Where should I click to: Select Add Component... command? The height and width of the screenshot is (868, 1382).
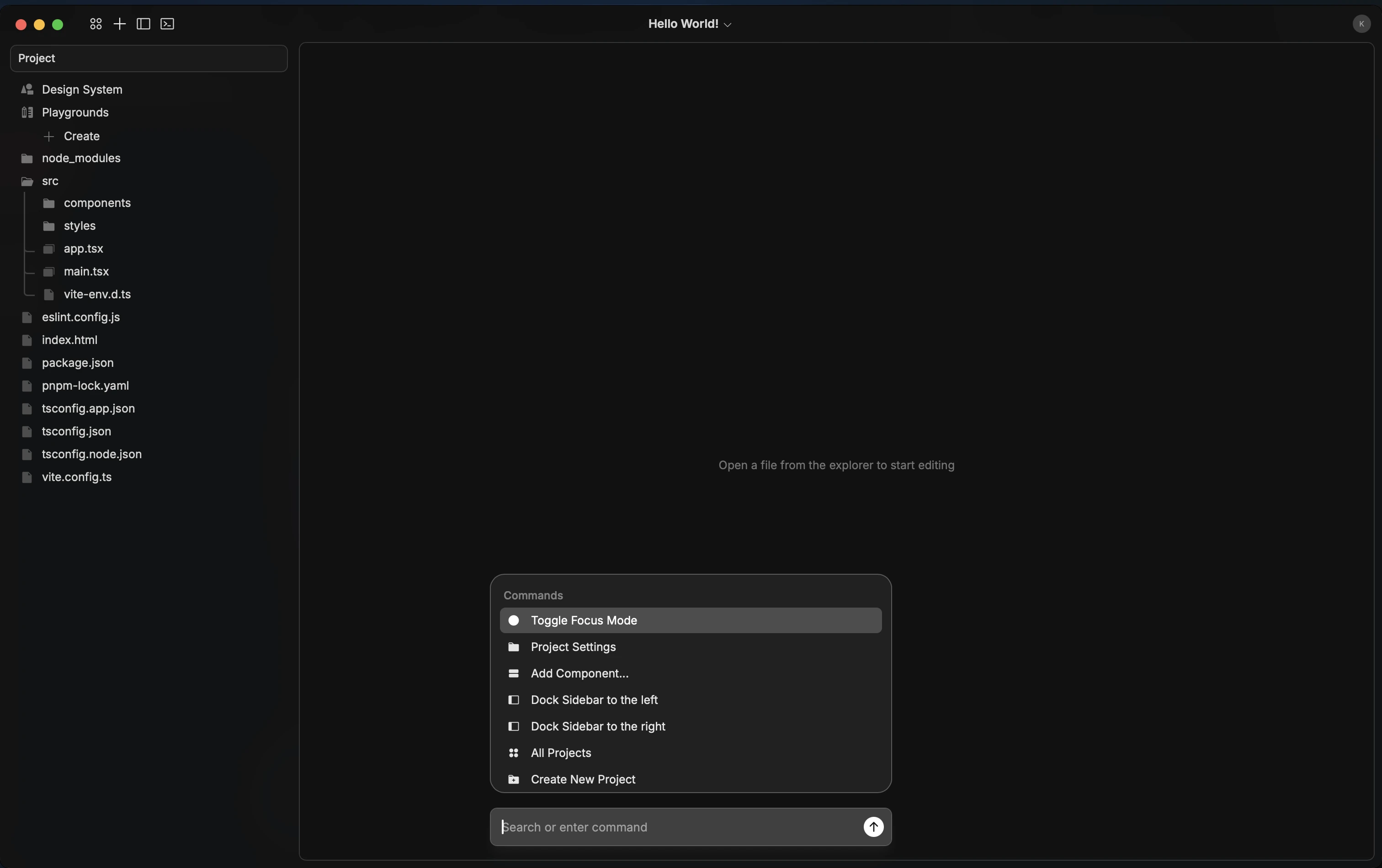(x=691, y=673)
